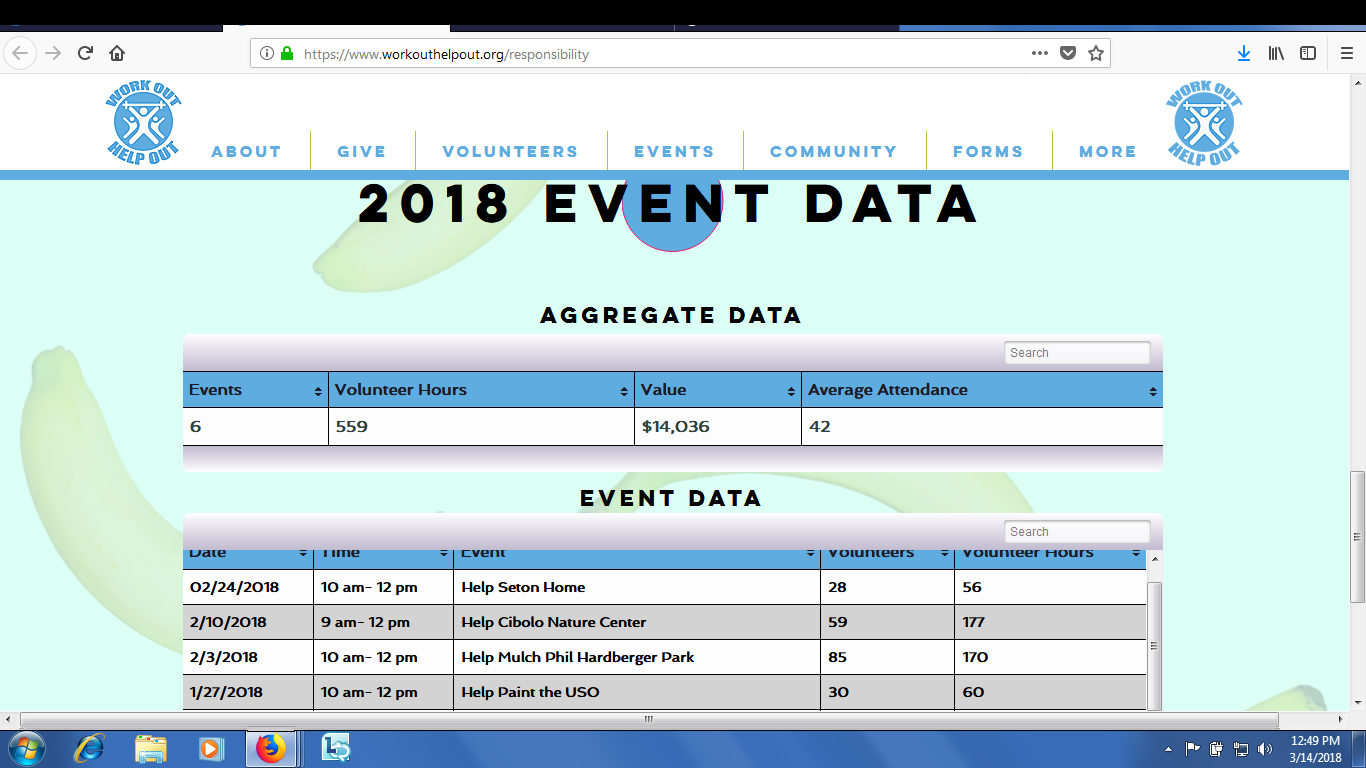
Task: Bookmark this page with the star icon
Action: [1096, 54]
